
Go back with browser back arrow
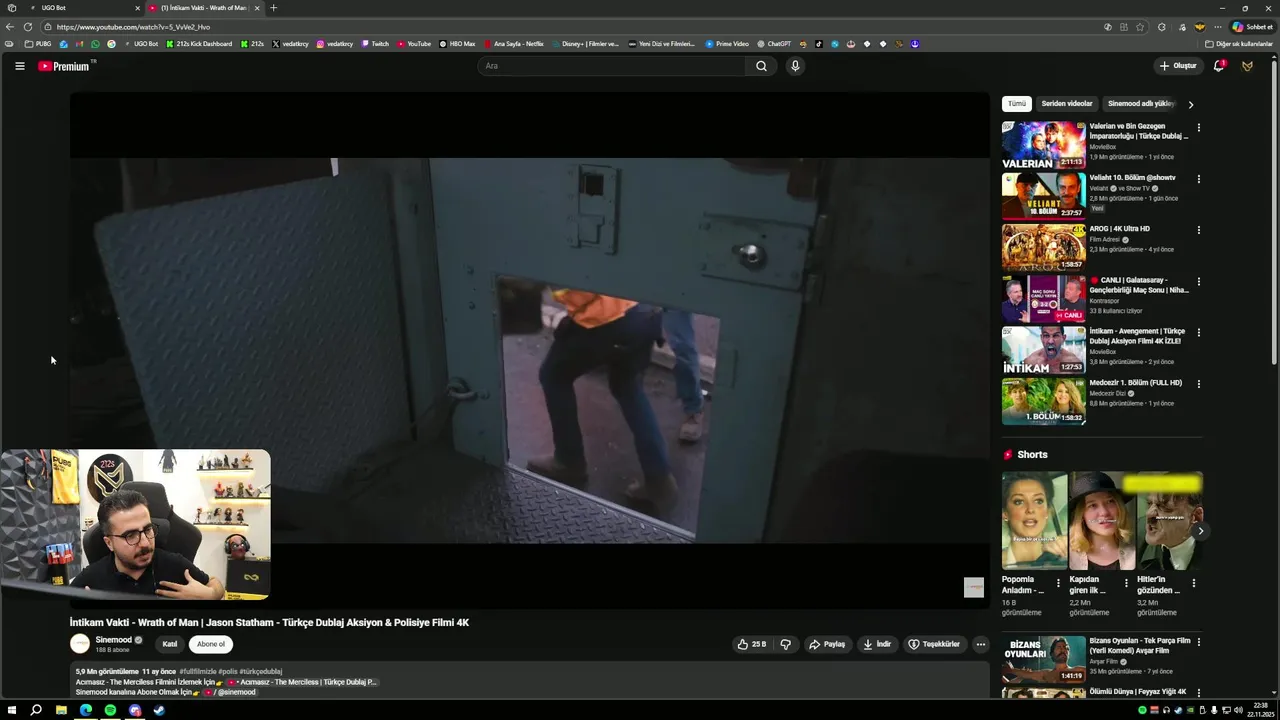pos(9,27)
